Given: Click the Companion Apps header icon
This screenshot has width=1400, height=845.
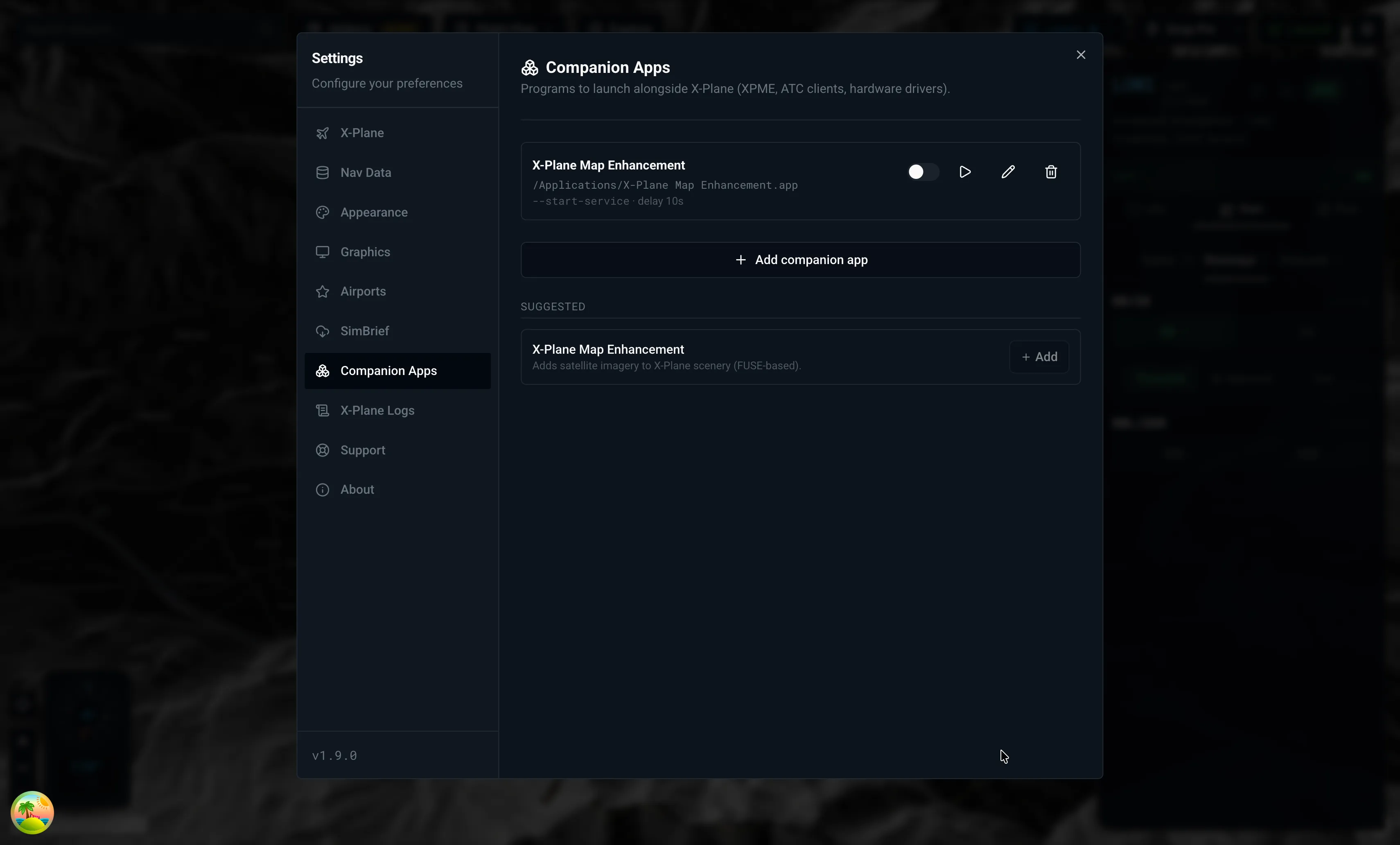Looking at the screenshot, I should point(530,68).
